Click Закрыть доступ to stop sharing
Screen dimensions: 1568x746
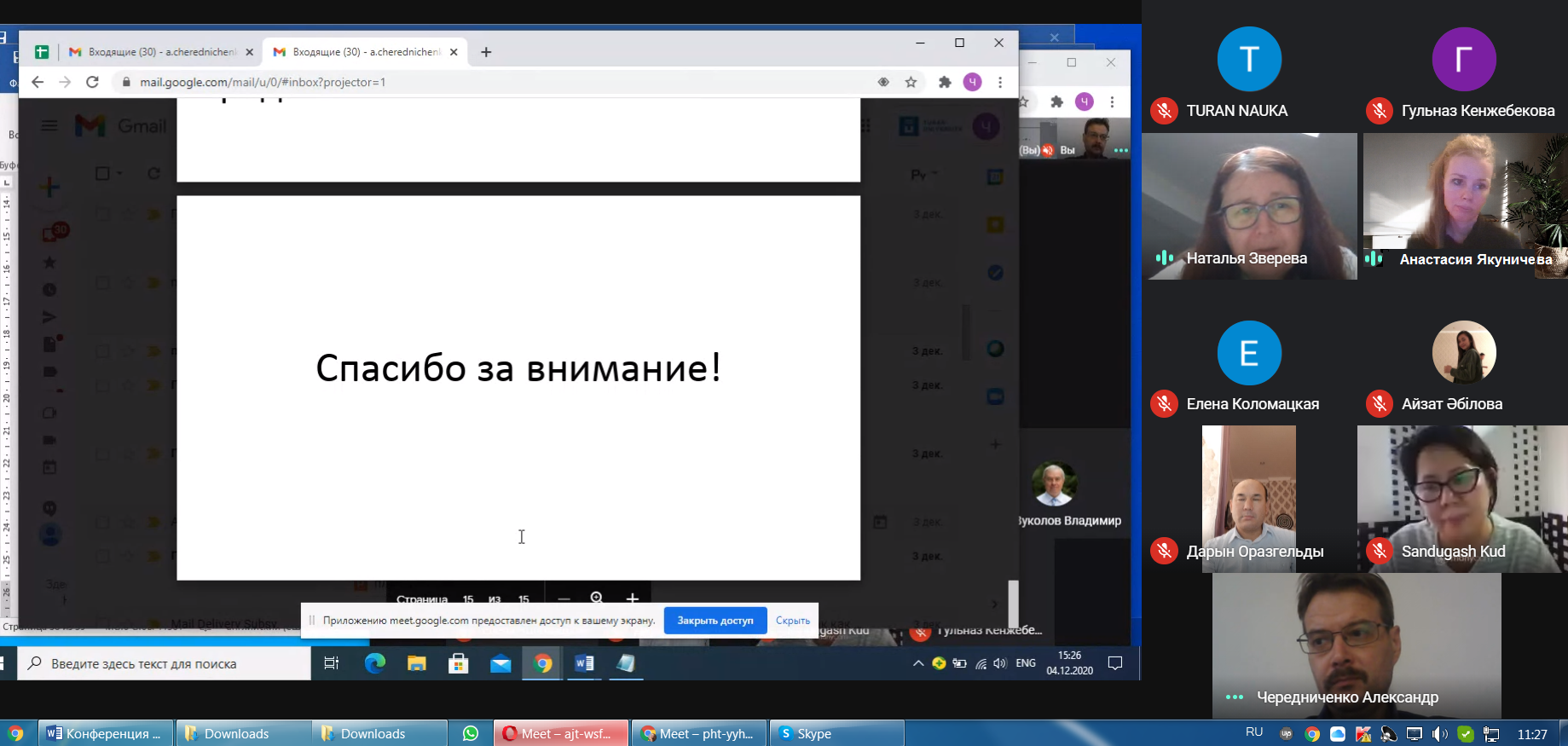click(x=715, y=621)
